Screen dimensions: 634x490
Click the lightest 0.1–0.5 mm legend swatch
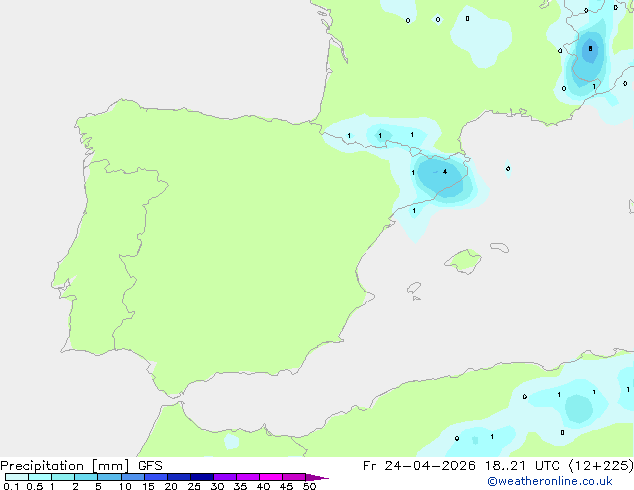coord(17,477)
